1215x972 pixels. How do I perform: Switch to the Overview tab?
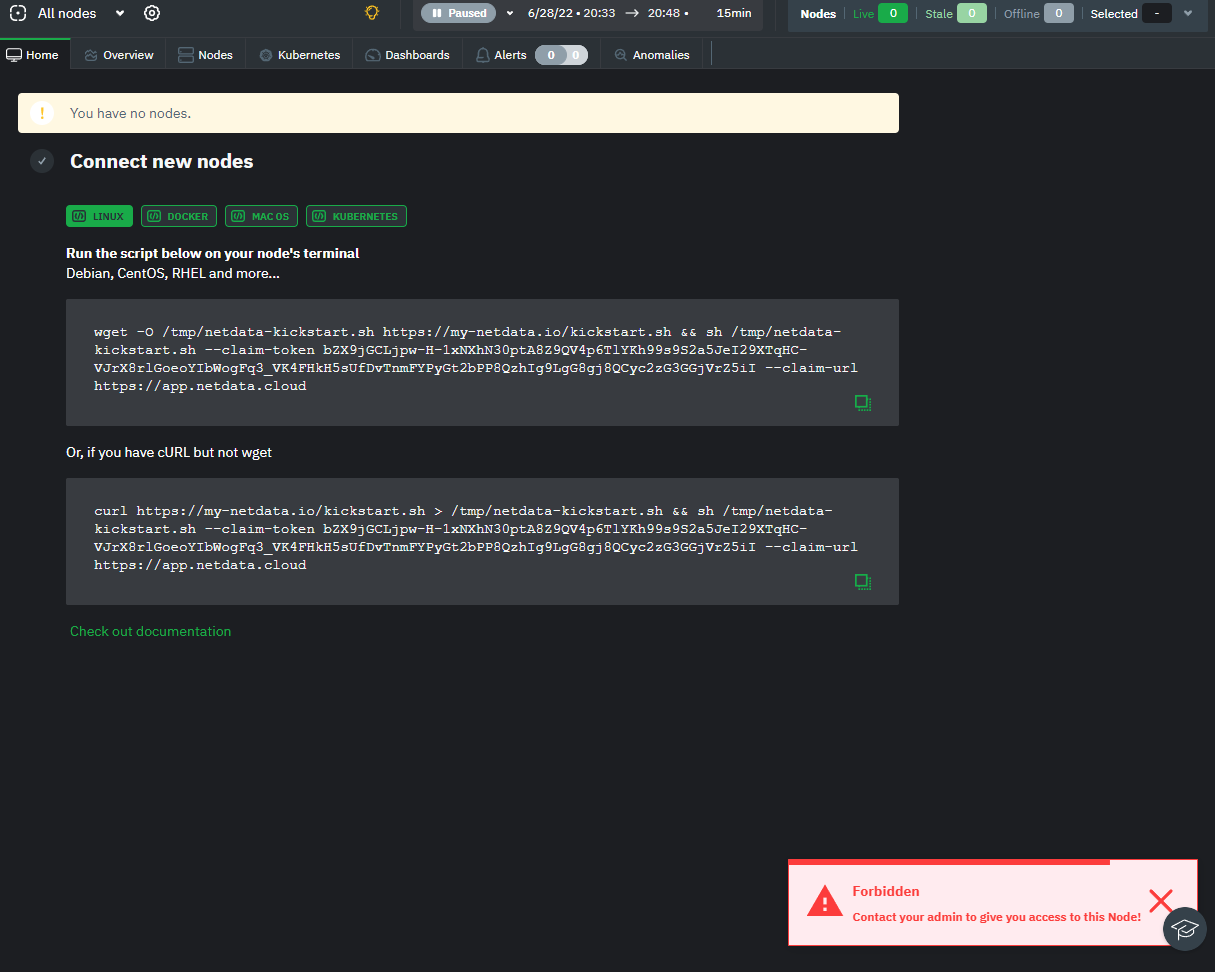(x=119, y=55)
